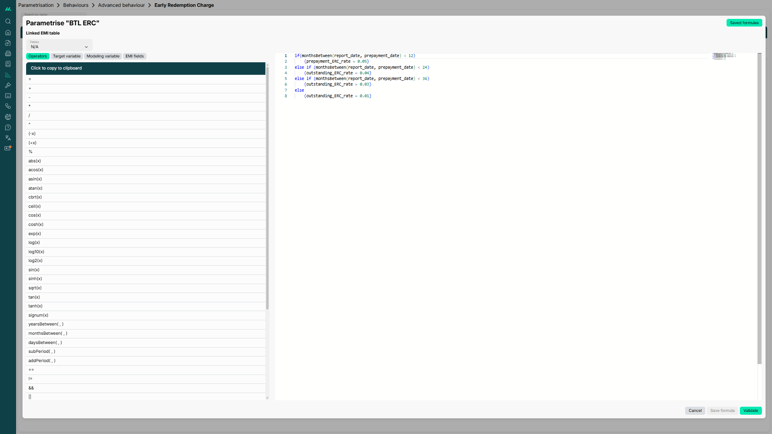This screenshot has width=772, height=434.
Task: Go to the home icon in sidebar
Action: (x=8, y=33)
